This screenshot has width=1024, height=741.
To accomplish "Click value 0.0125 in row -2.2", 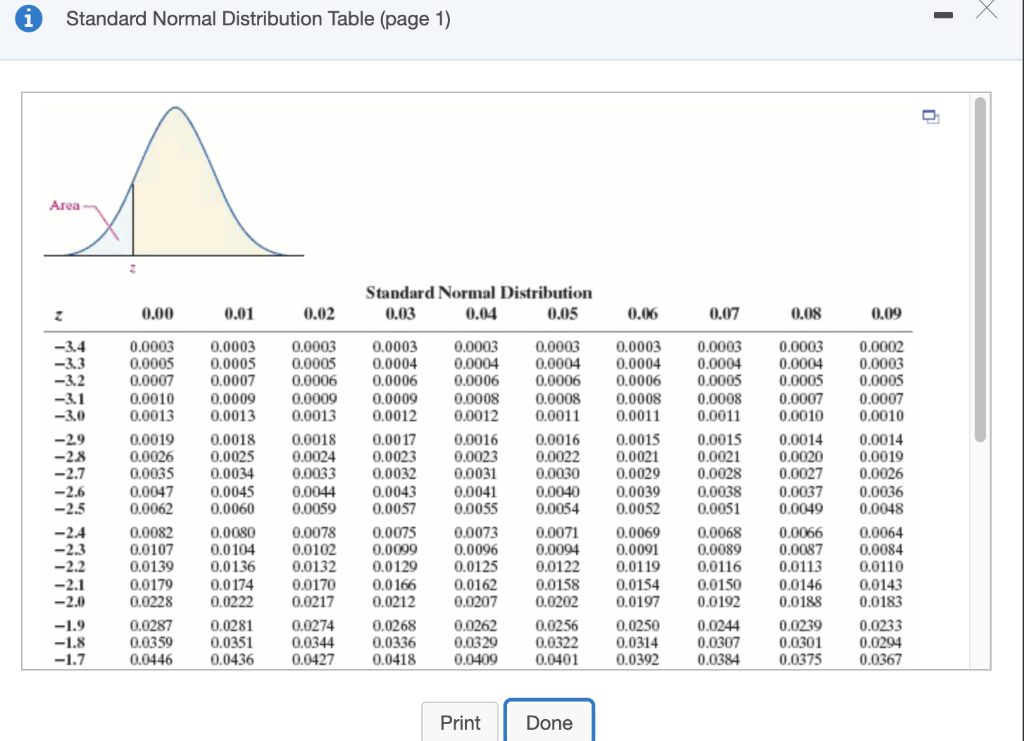I will coord(476,567).
